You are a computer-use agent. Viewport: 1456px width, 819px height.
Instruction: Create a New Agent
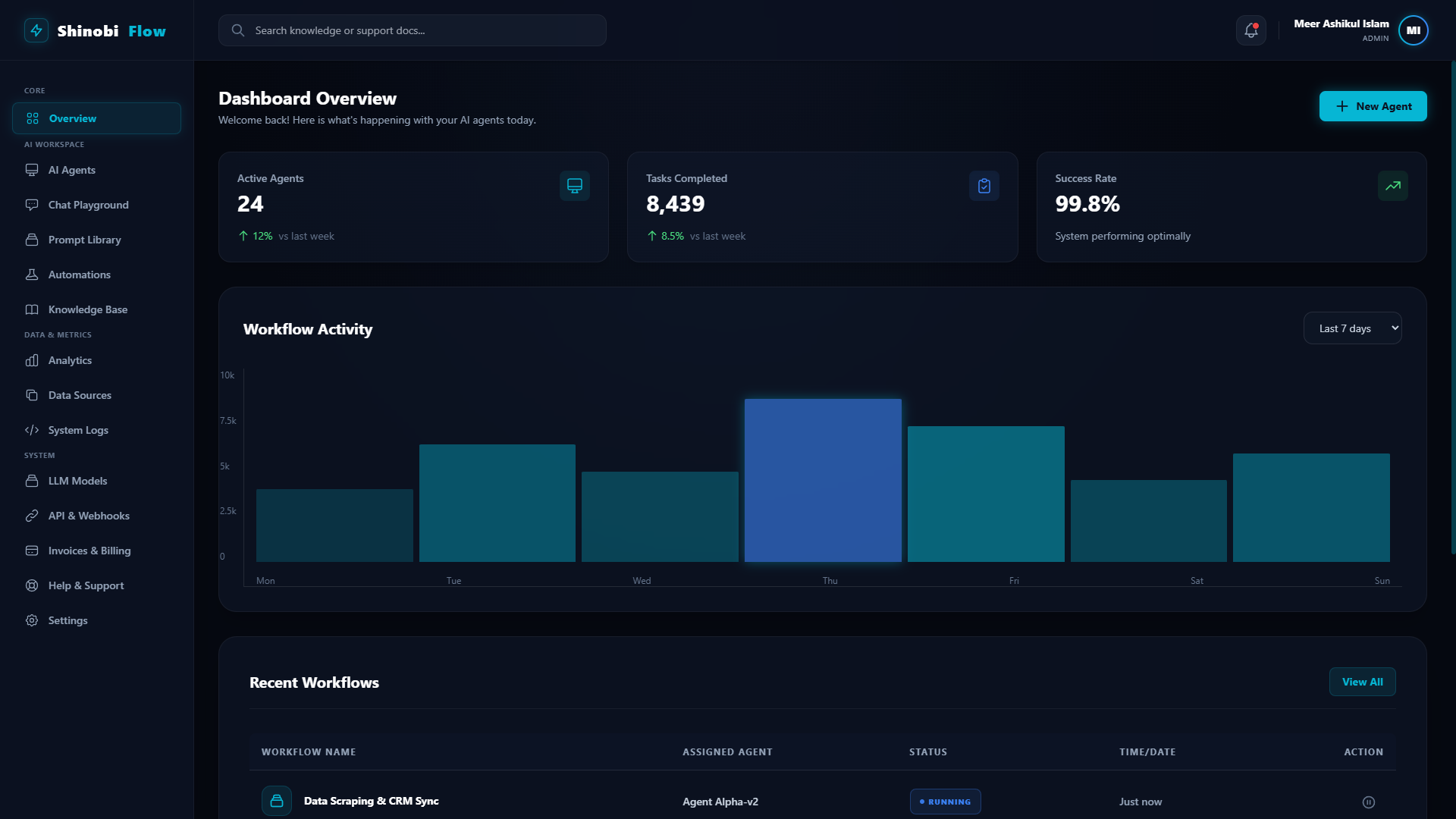tap(1373, 106)
